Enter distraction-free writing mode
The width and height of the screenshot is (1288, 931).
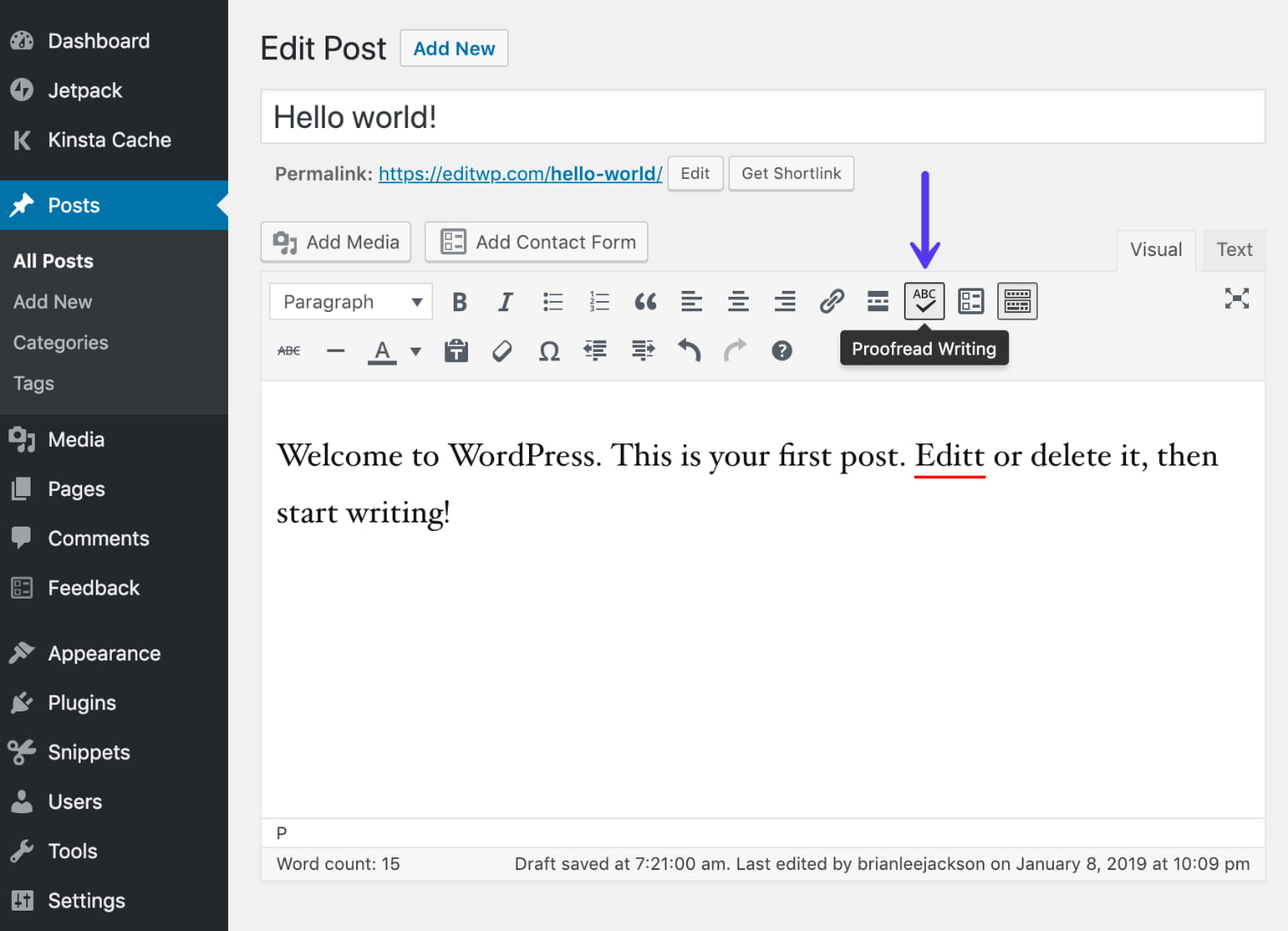(x=1237, y=298)
